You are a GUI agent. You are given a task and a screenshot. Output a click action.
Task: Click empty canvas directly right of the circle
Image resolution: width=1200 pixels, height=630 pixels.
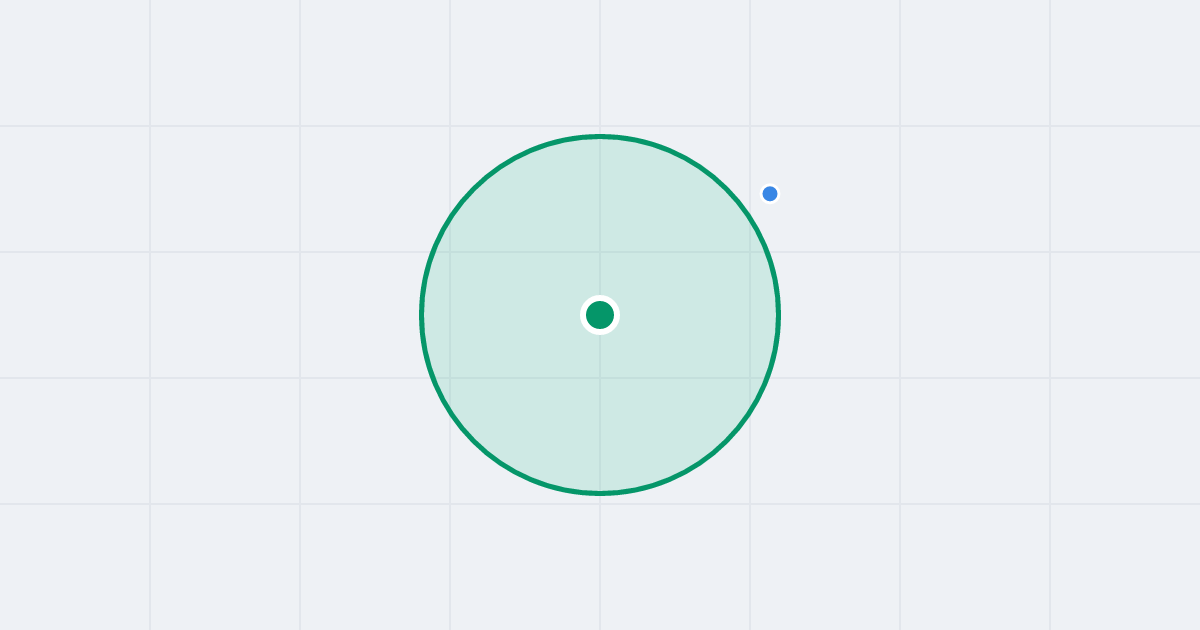(840, 315)
